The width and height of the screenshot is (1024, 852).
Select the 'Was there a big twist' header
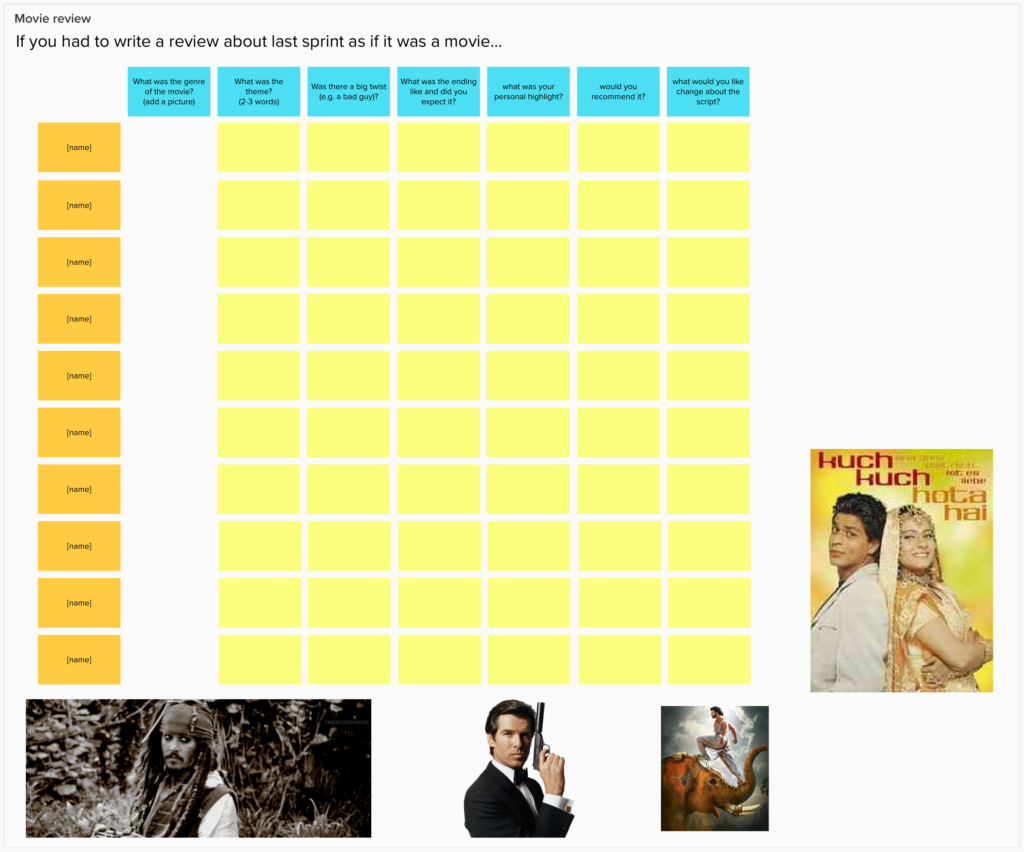pos(348,92)
